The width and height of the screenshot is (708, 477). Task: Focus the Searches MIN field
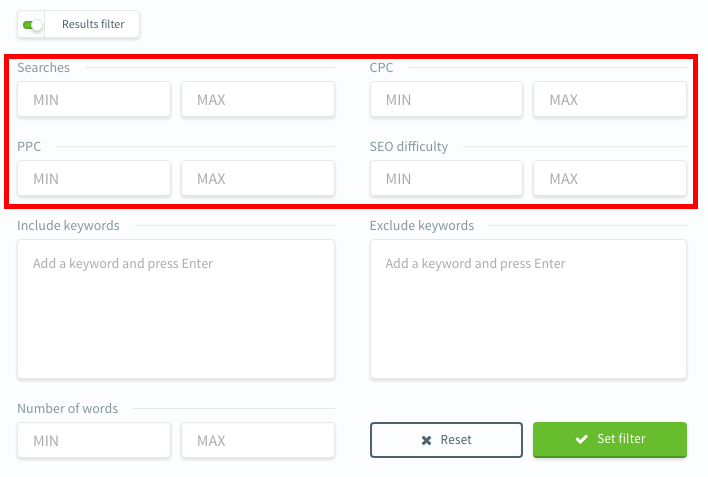pos(94,100)
